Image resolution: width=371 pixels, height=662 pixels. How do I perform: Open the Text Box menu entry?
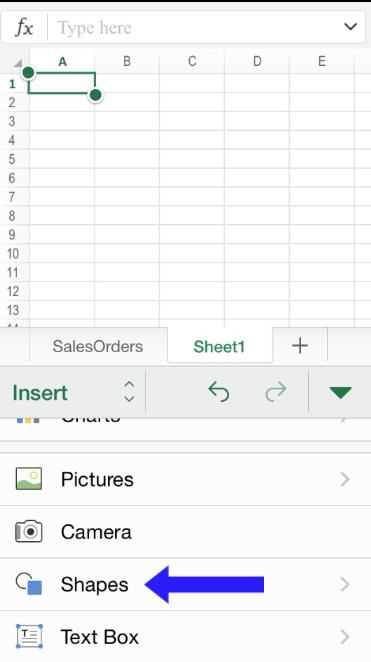185,636
